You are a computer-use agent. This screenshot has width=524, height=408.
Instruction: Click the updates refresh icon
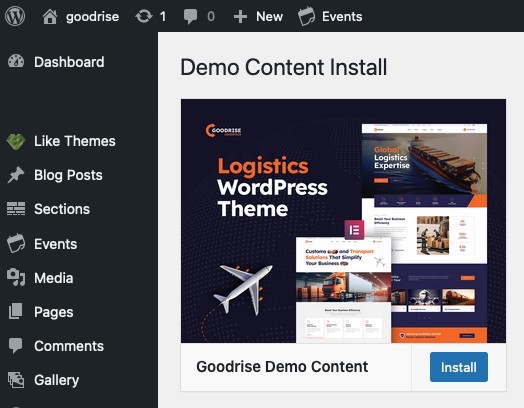pos(144,16)
